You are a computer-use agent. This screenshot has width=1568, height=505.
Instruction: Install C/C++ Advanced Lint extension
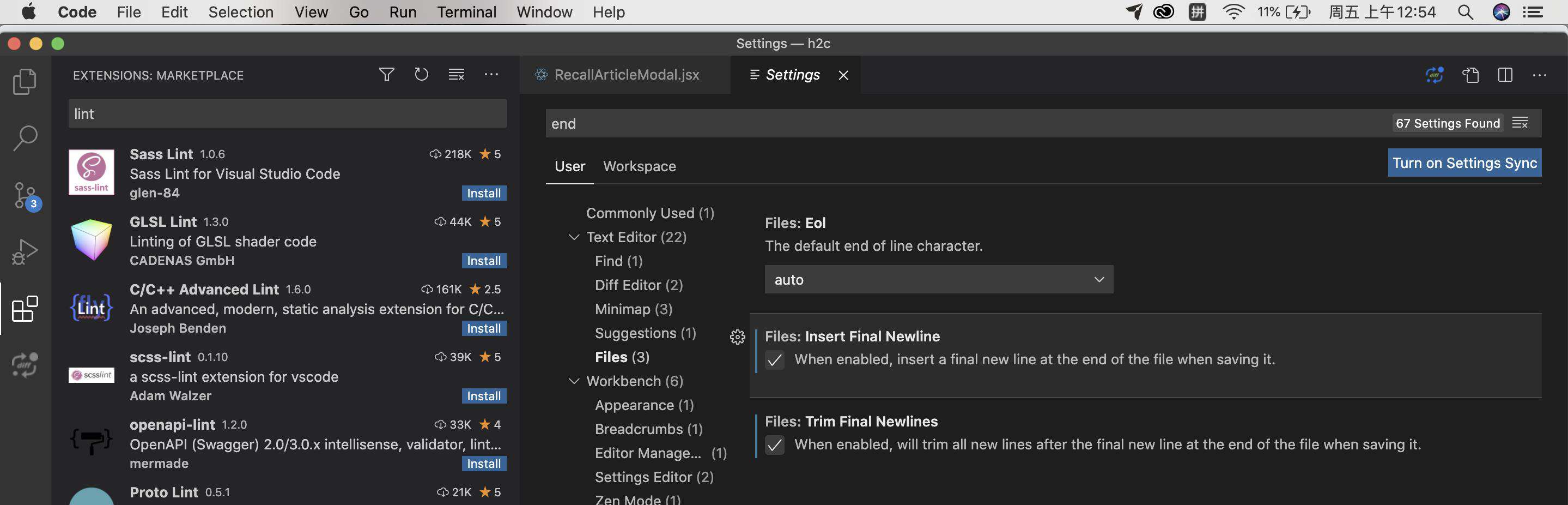click(484, 328)
